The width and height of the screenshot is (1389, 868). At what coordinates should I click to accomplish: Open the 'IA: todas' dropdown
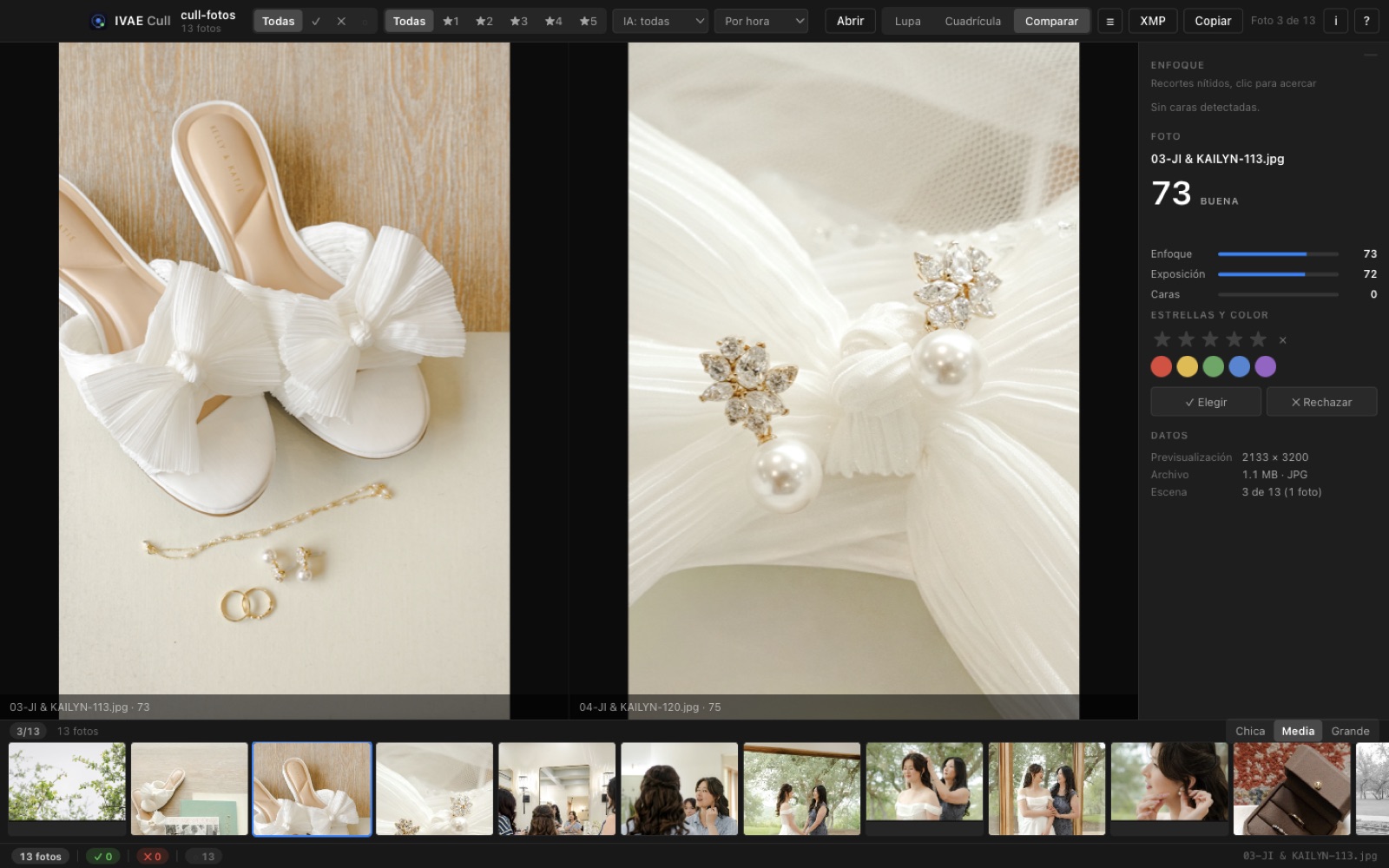(661, 21)
